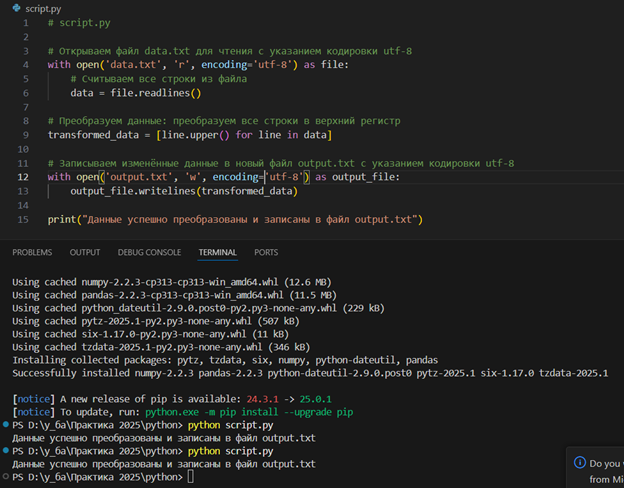Viewport: 624px width, 488px height.
Task: Show the DEBUG CONSOLE tab
Action: 149,252
